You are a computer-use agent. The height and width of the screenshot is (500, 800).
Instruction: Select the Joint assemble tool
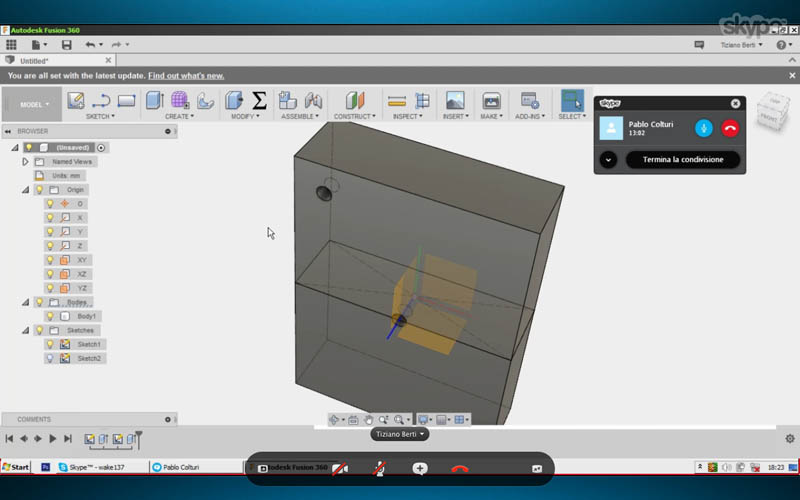coord(313,100)
